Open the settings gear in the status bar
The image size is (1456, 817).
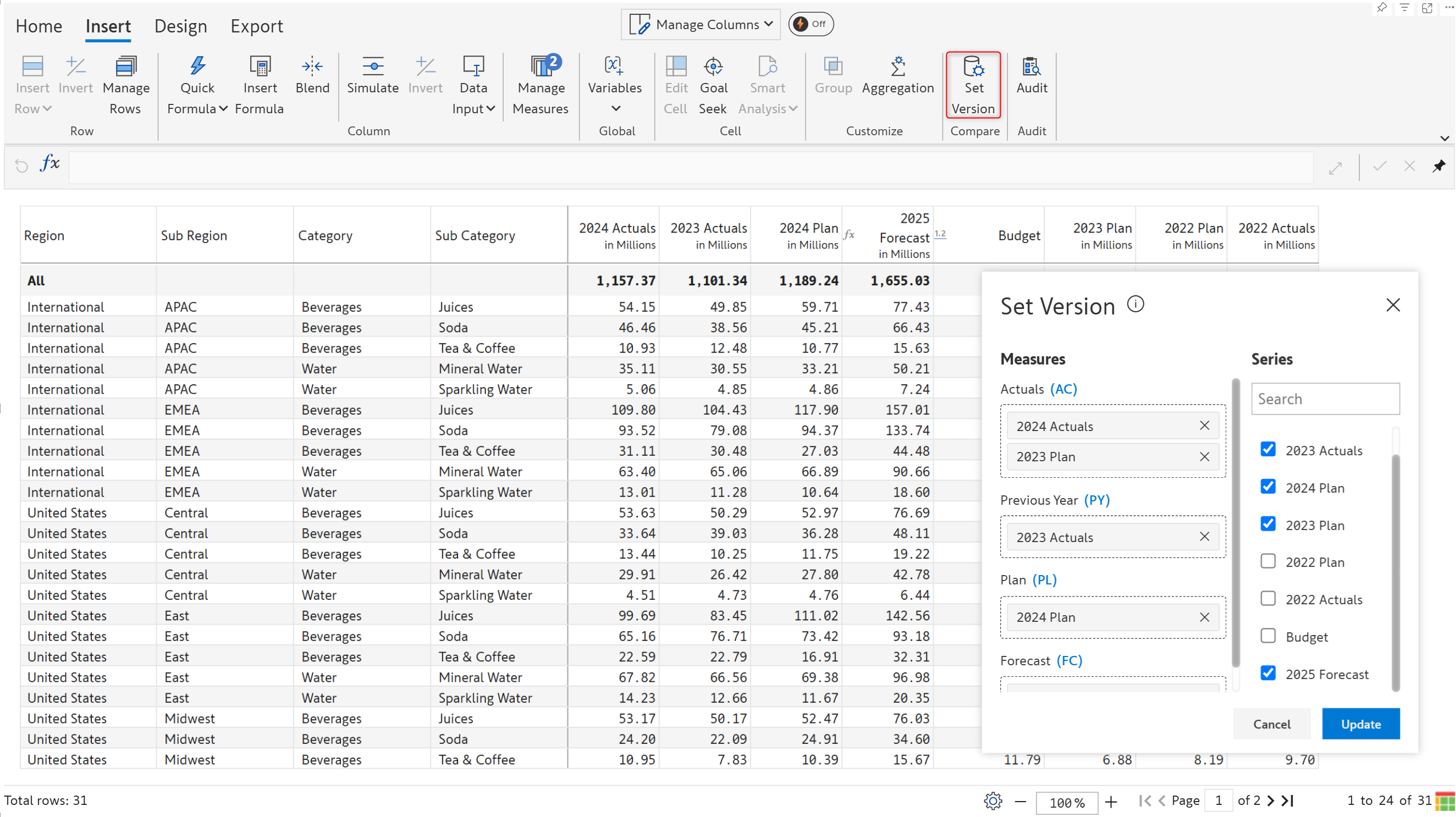tap(993, 801)
